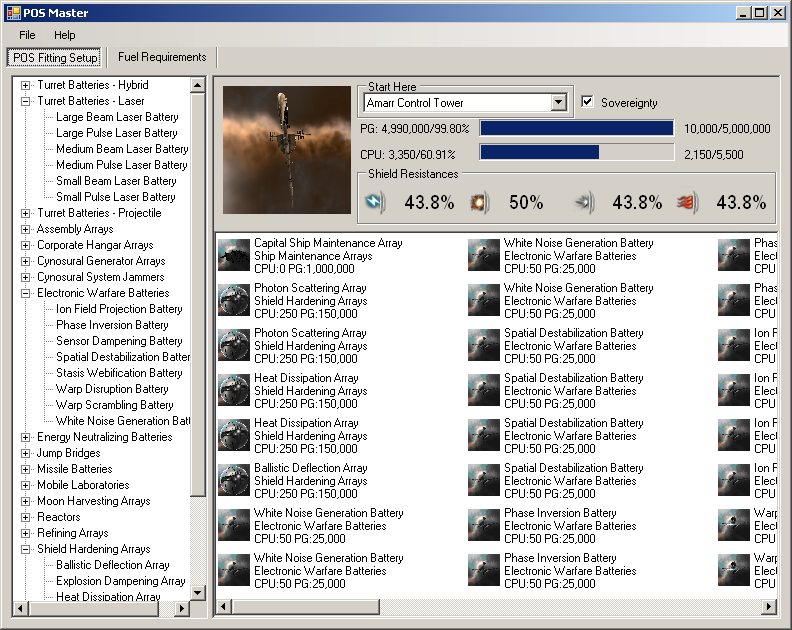The image size is (792, 630).
Task: Collapse Electronic Warfare Batteries node
Action: (x=25, y=294)
